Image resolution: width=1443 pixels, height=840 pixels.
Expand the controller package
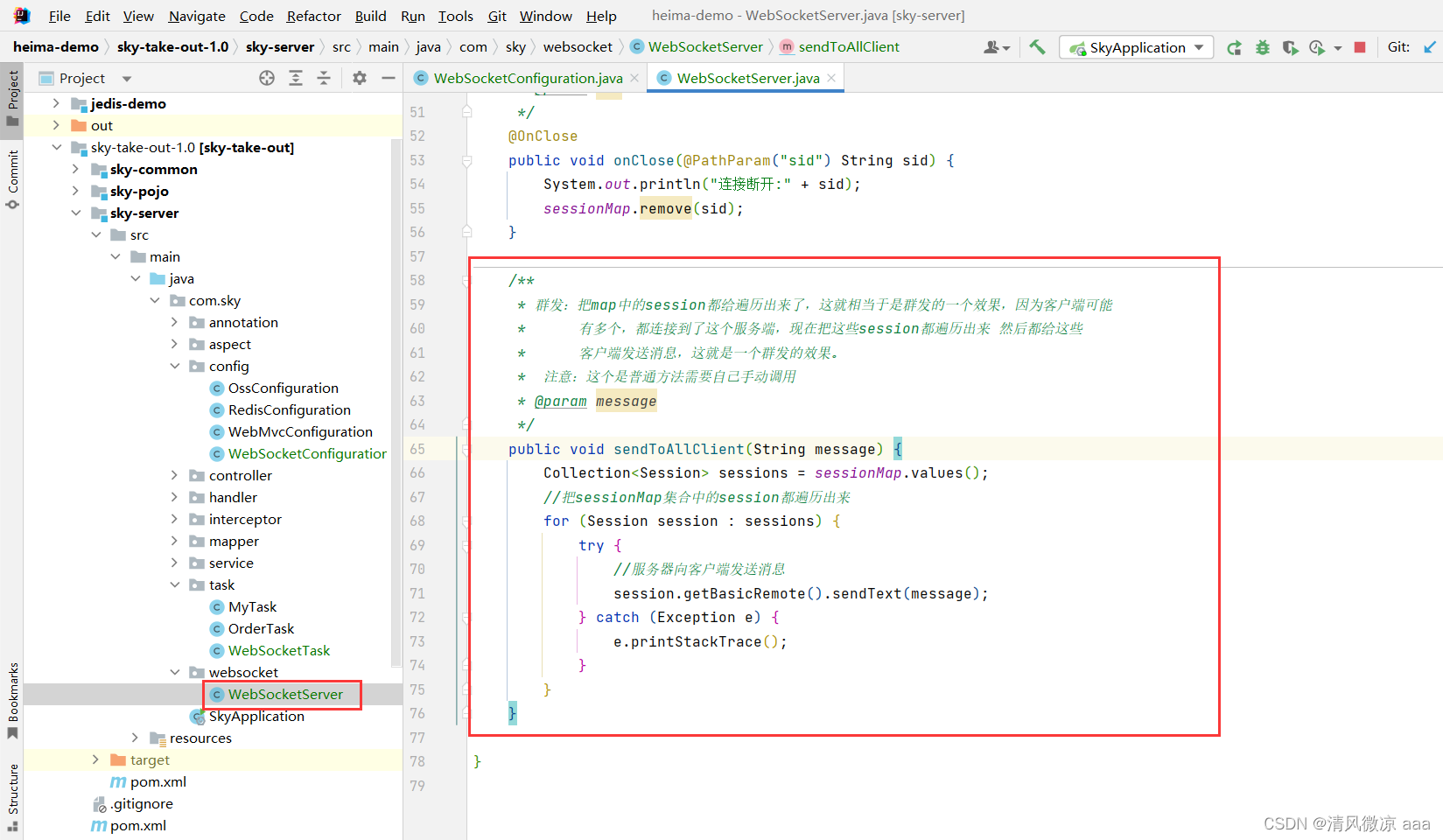point(174,475)
